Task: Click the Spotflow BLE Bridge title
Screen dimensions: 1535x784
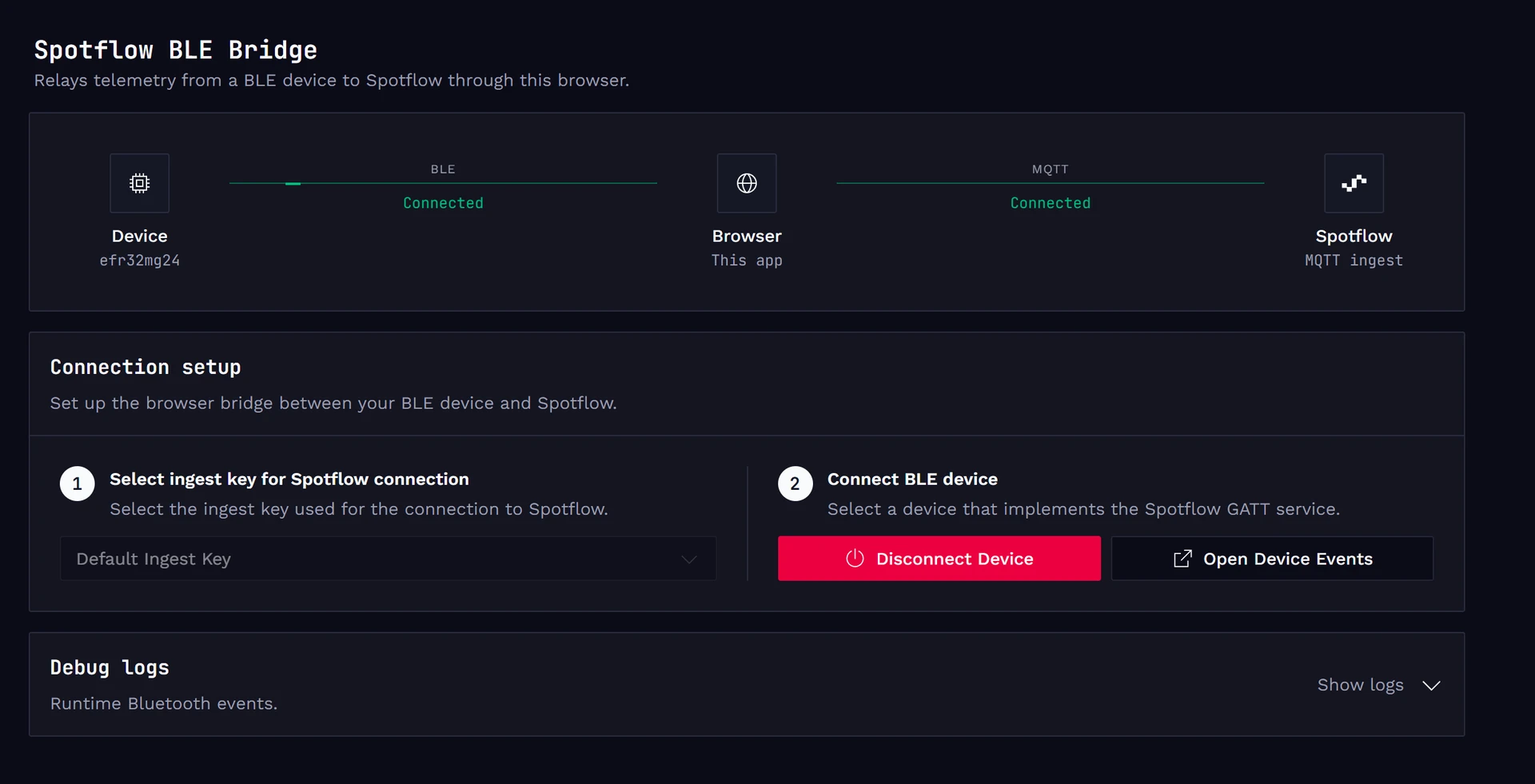Action: [x=175, y=50]
